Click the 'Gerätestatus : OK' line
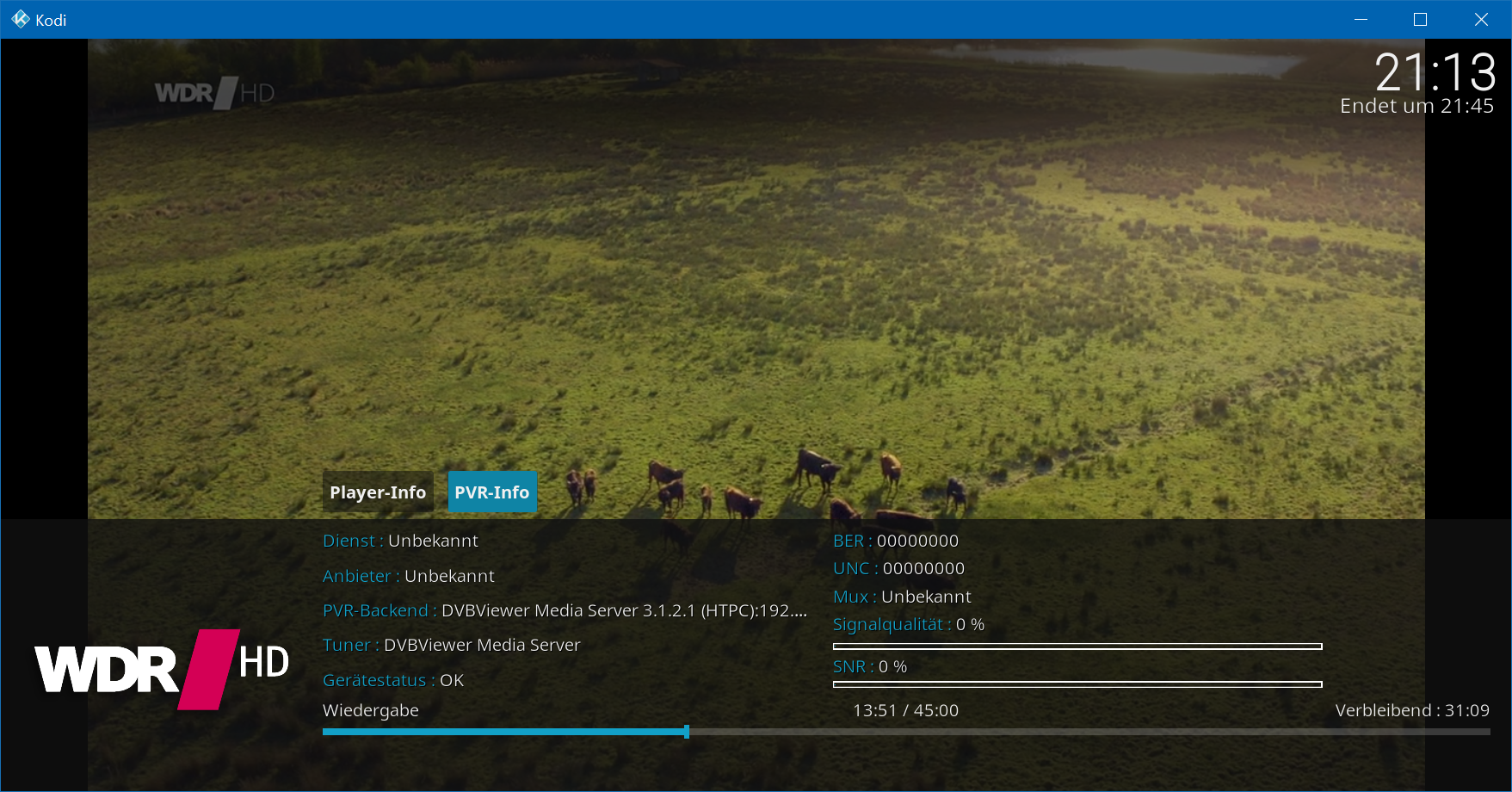1512x792 pixels. (393, 680)
